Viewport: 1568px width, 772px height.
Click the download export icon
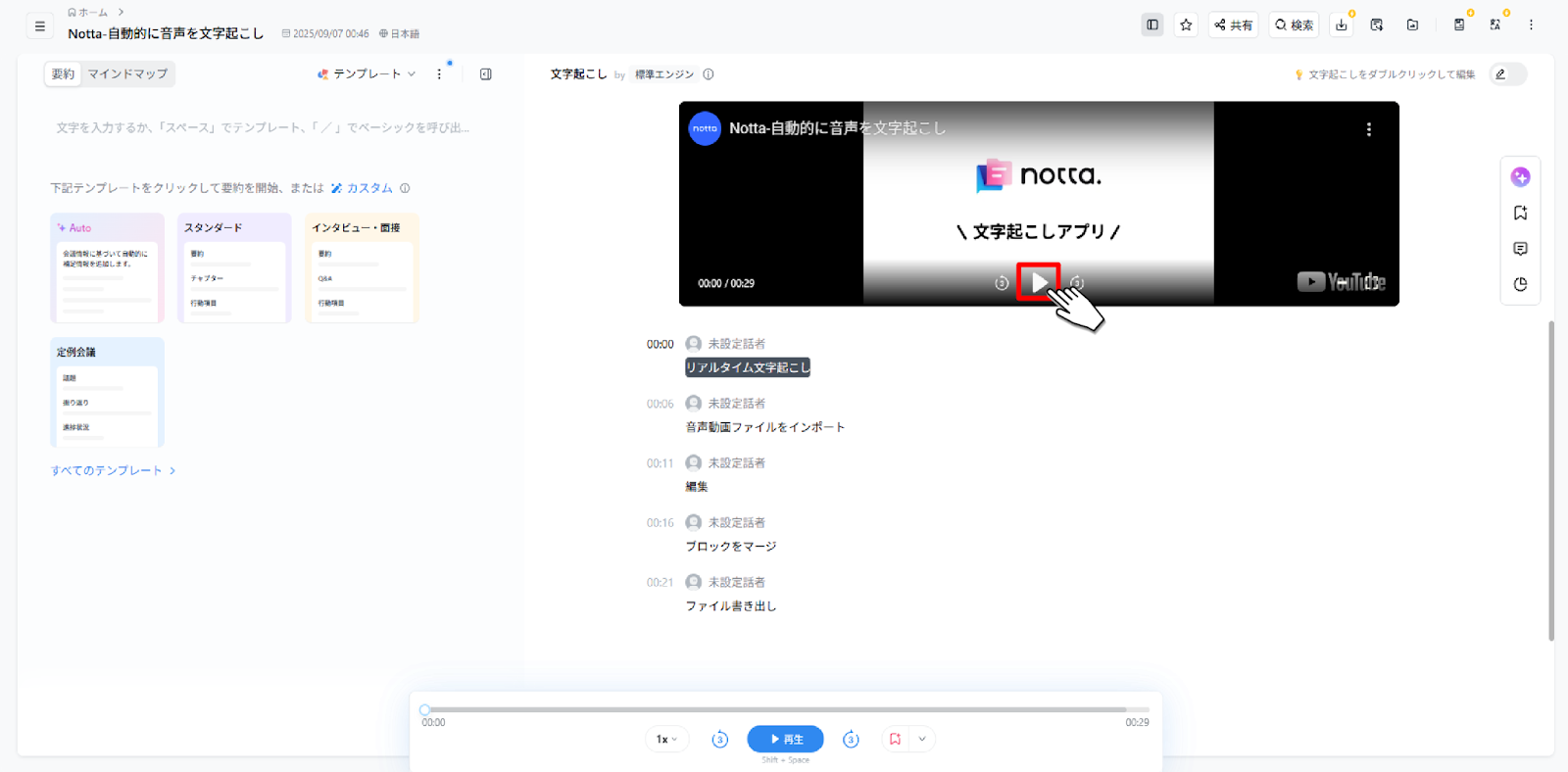1342,24
